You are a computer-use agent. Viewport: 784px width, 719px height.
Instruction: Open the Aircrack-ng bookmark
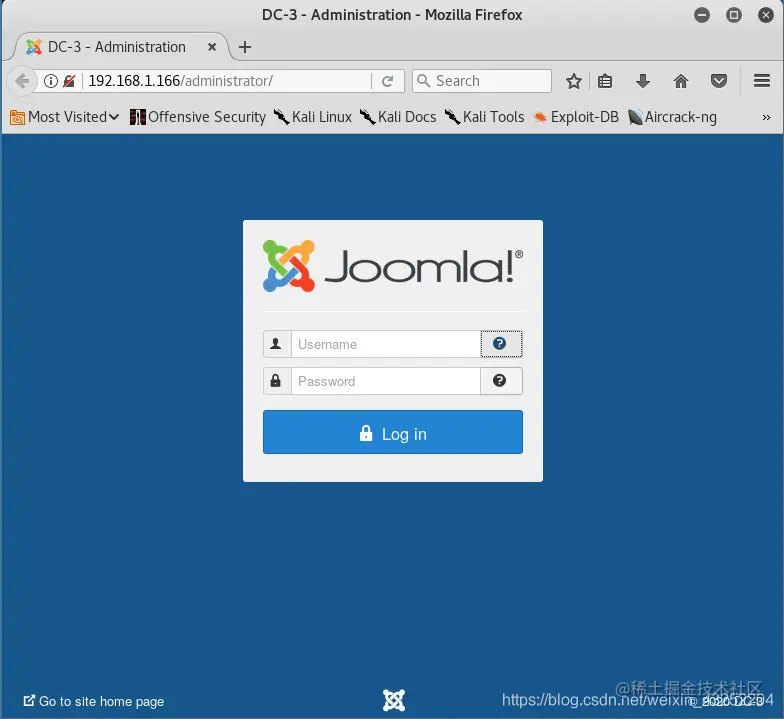672,117
